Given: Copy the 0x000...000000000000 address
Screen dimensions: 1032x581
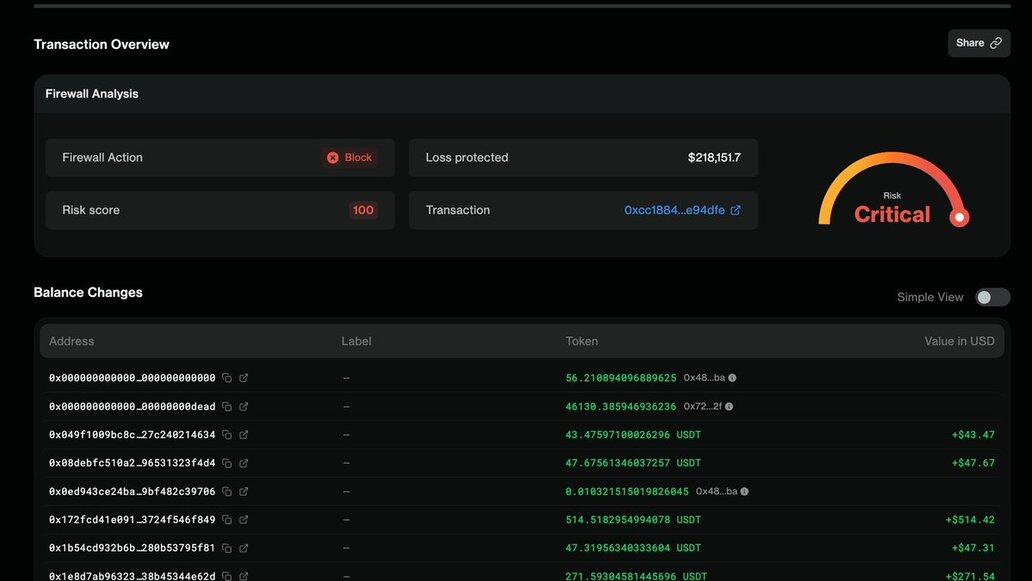Looking at the screenshot, I should click(227, 378).
